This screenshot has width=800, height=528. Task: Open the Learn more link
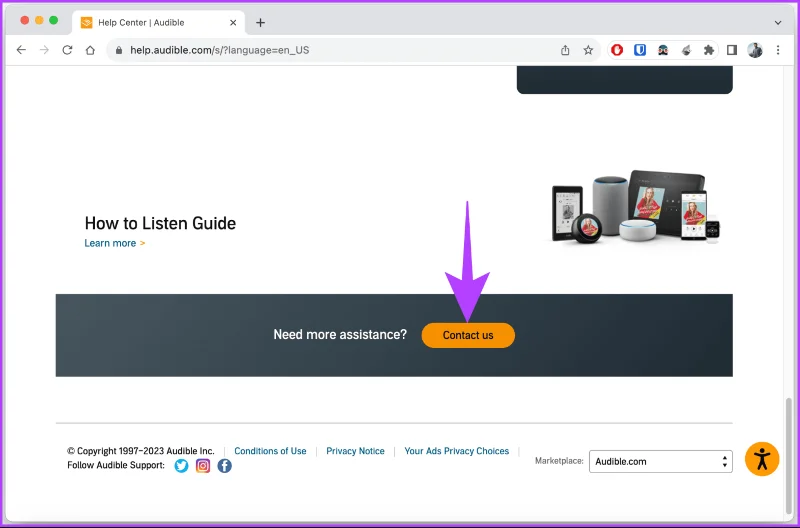pos(115,243)
